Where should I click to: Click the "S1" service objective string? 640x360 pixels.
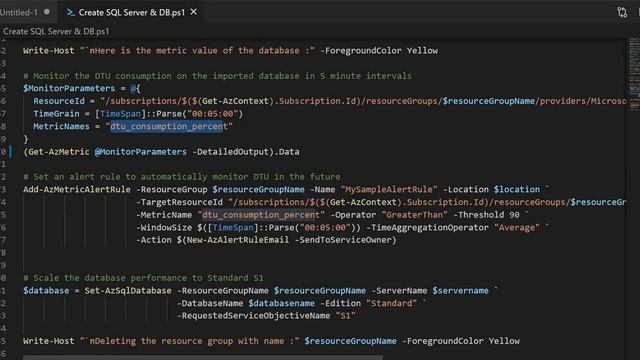345,316
